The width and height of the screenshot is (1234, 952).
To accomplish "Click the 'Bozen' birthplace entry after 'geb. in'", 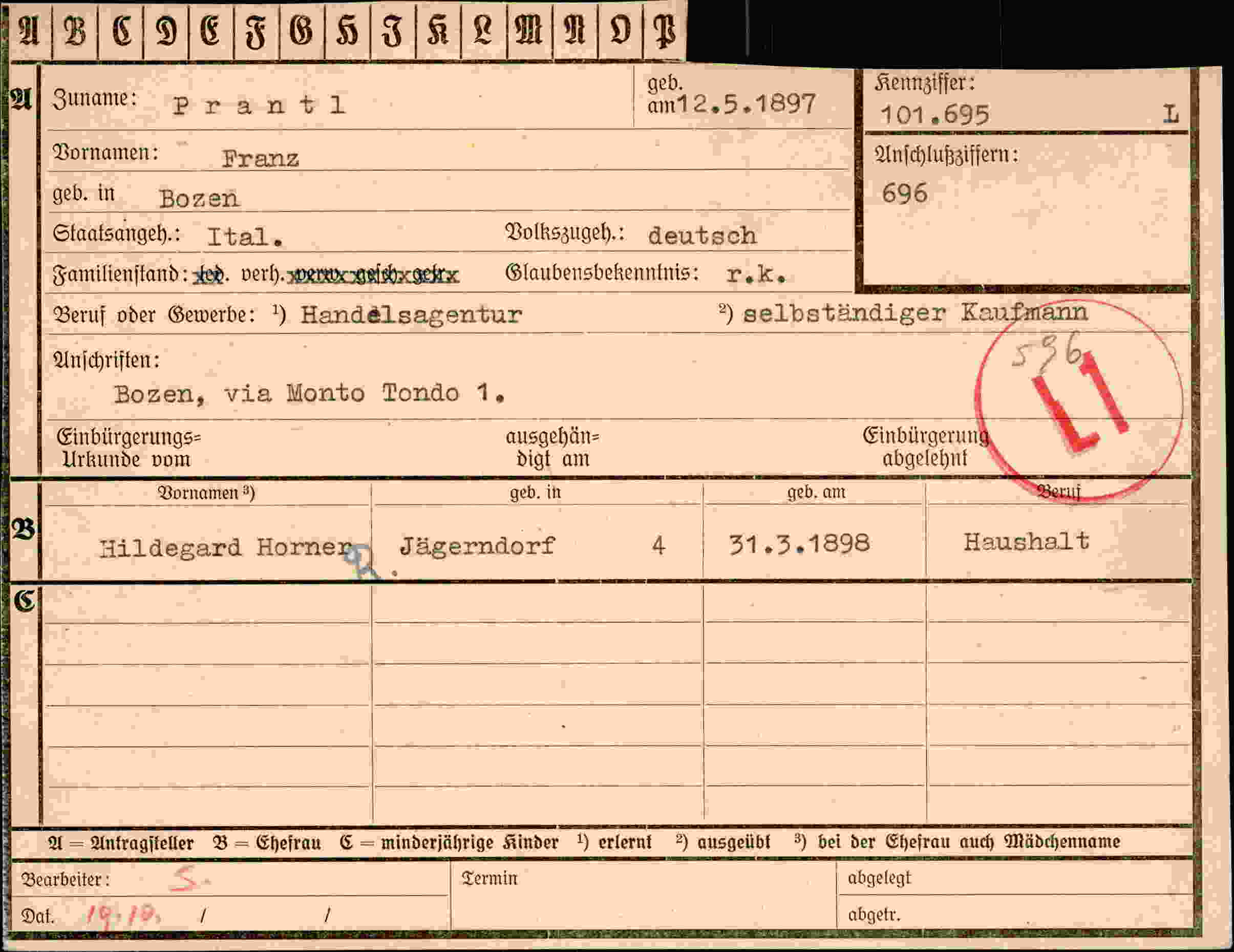I will click(199, 199).
